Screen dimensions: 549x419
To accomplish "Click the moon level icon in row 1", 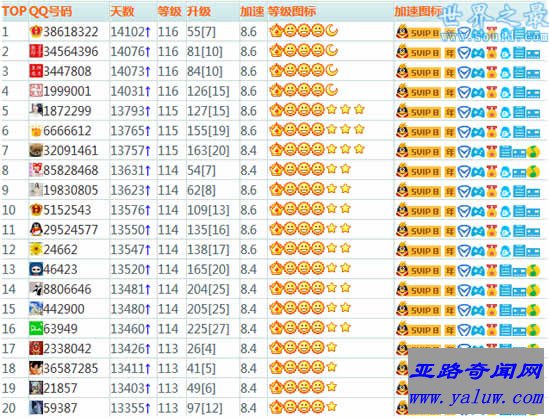I will point(331,31).
